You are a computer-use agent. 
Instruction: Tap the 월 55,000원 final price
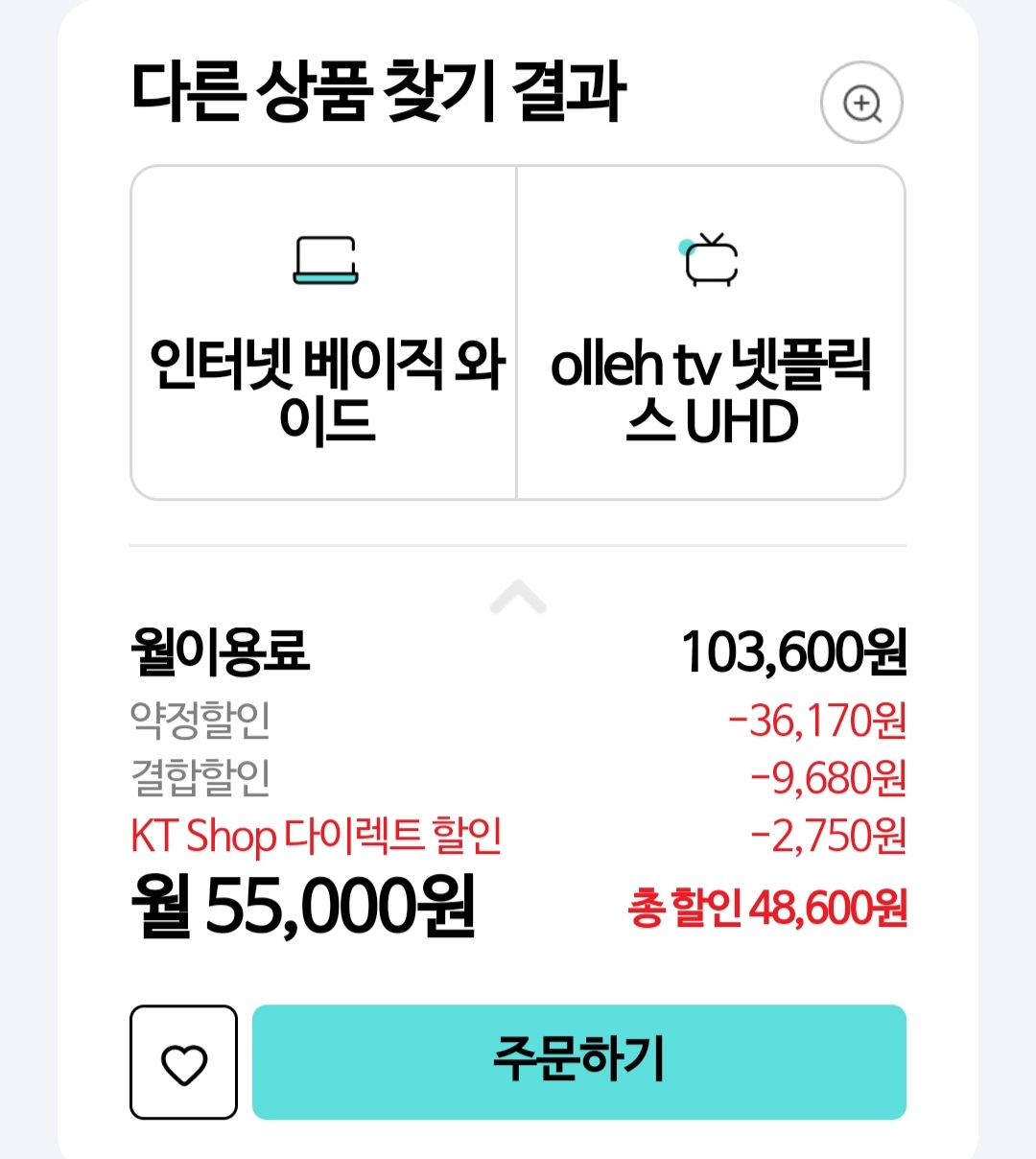(303, 907)
